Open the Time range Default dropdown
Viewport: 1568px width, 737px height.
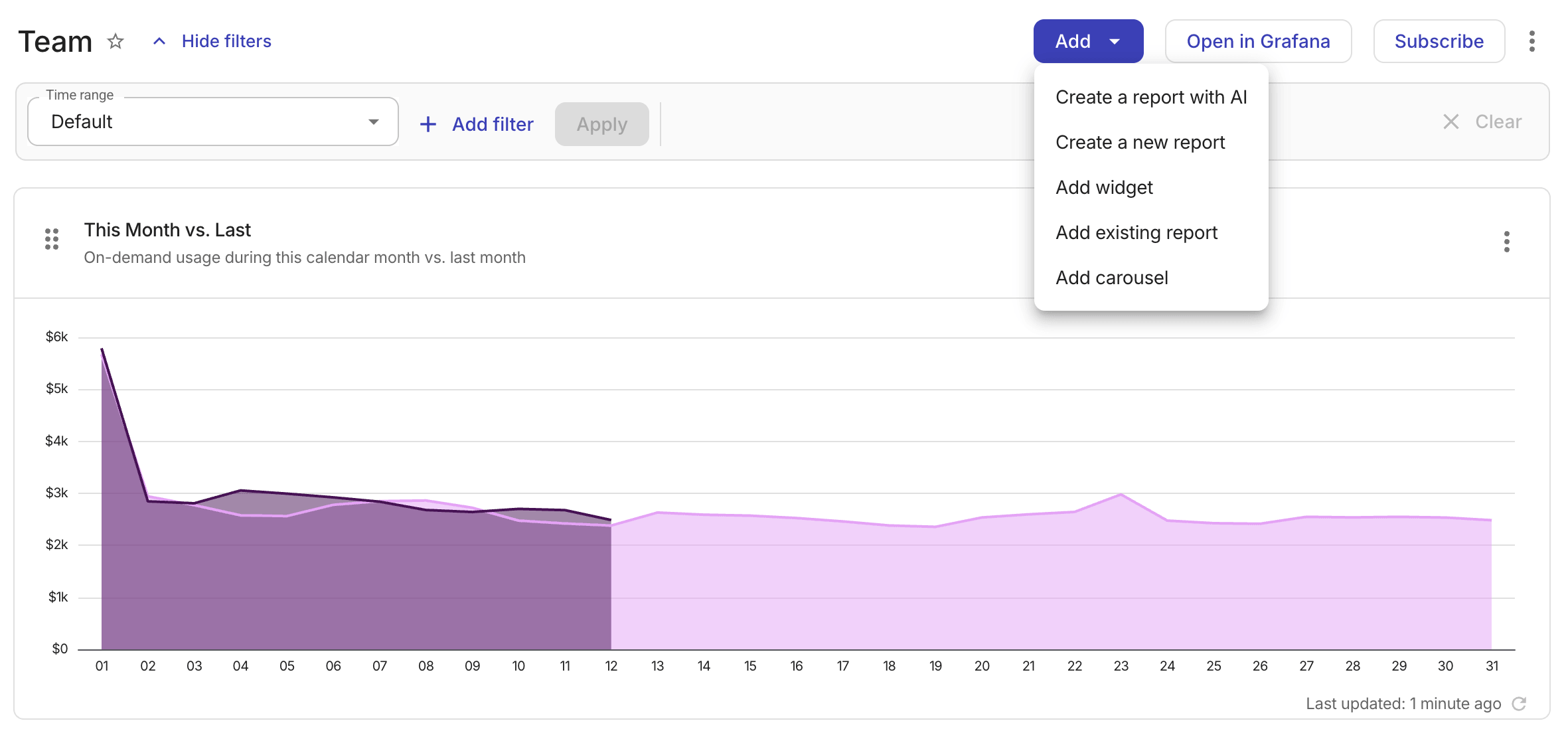coord(213,122)
